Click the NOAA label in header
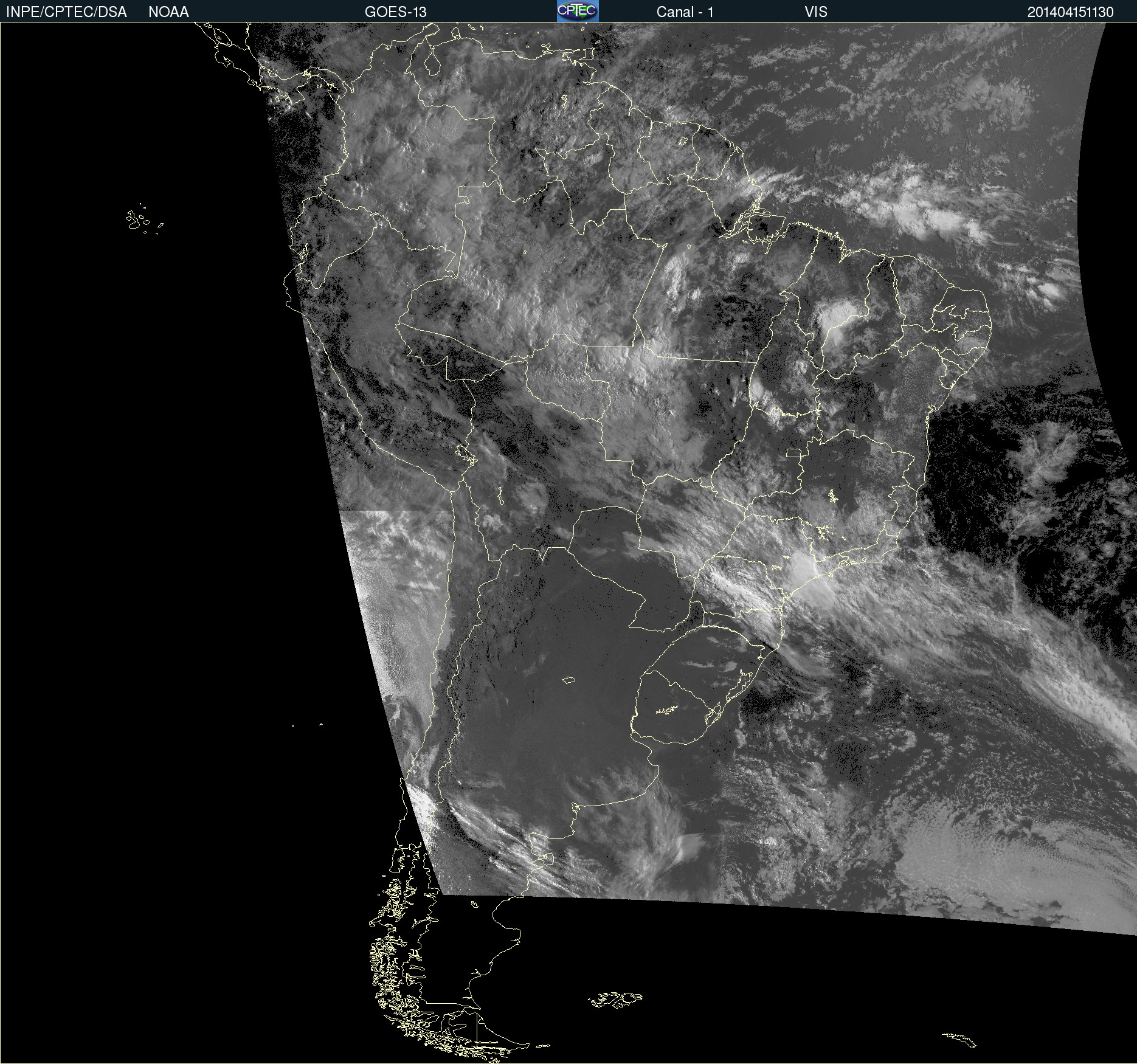Viewport: 1137px width, 1064px height. (168, 12)
